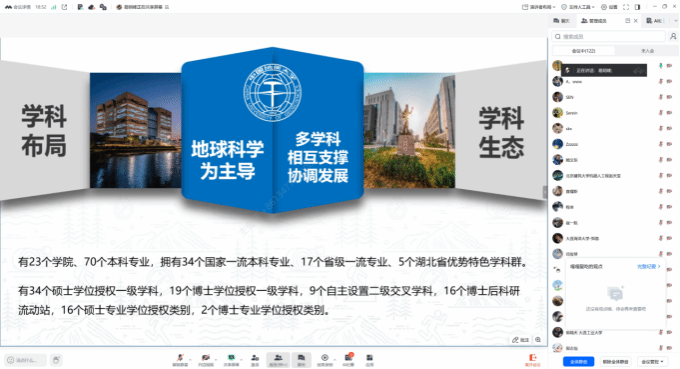Switch to the chat tab in side panel
Image resolution: width=680 pixels, height=369 pixels.
tap(562, 21)
